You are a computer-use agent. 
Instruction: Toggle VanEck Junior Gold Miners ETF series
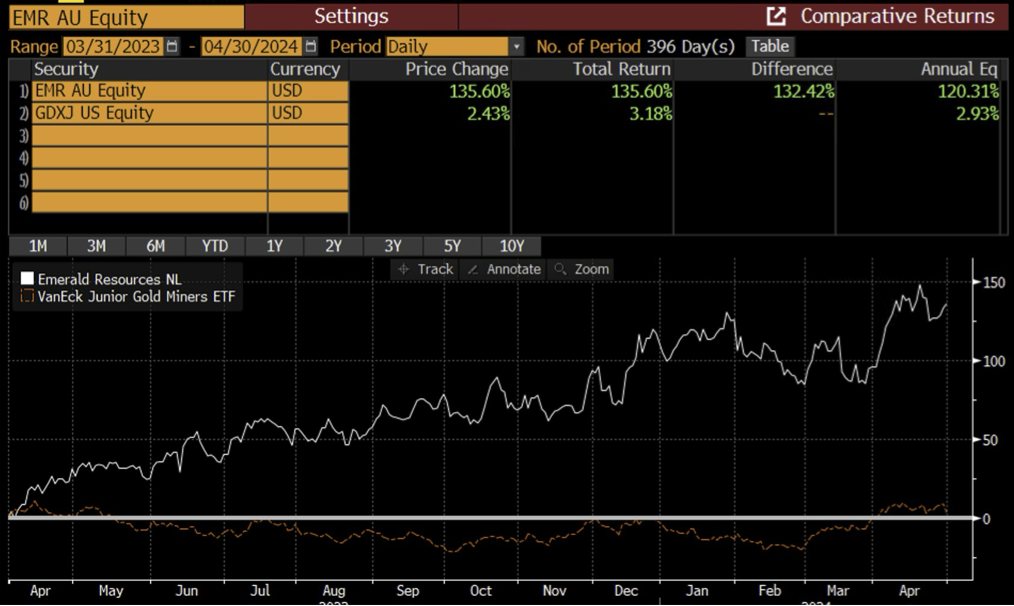tap(27, 296)
